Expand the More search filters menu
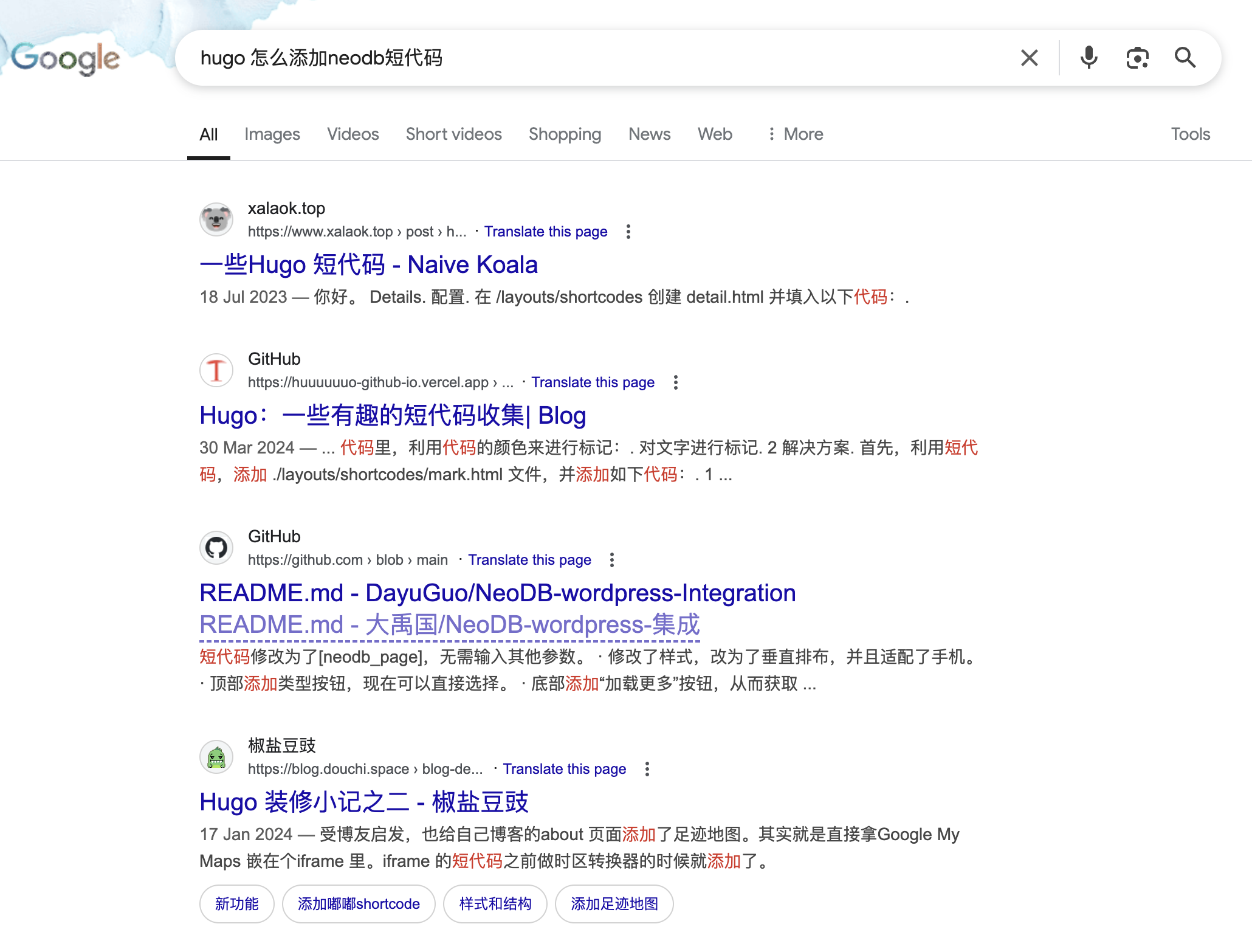 pos(795,134)
